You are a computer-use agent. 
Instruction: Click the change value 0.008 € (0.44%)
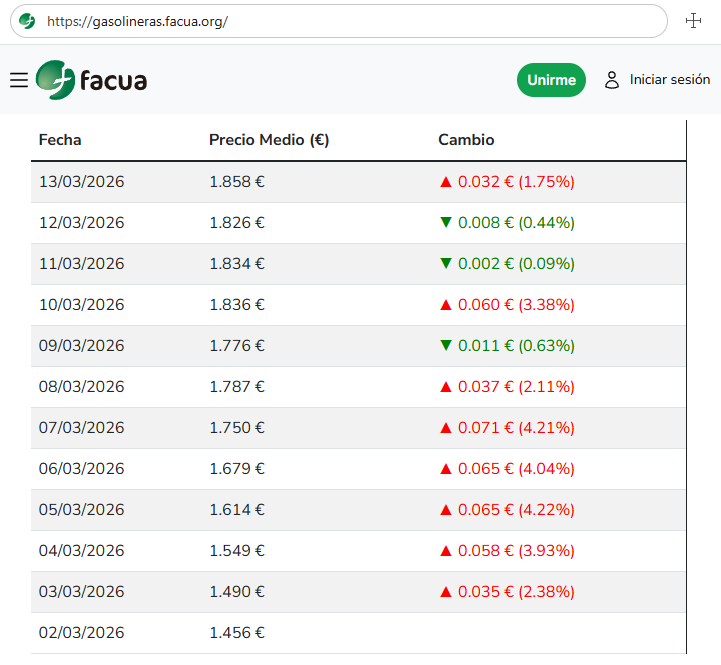click(516, 223)
